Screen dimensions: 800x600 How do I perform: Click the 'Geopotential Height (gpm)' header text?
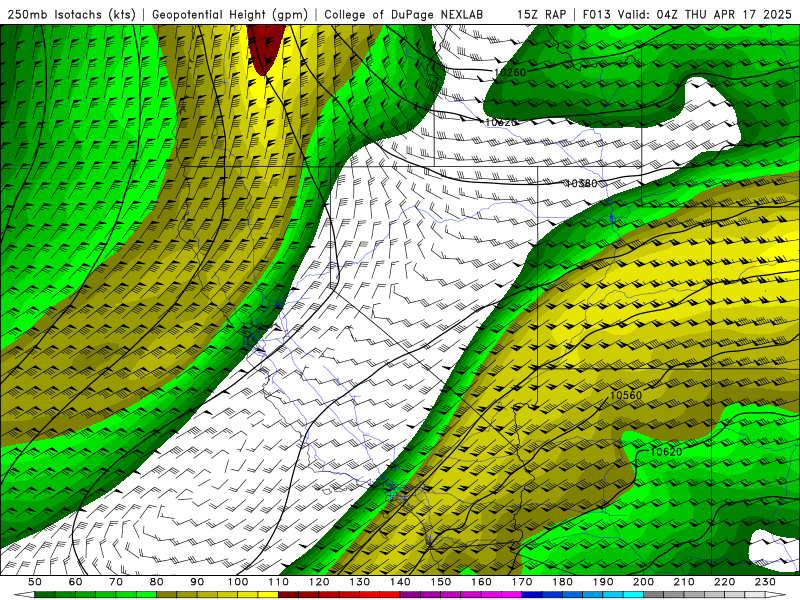click(230, 15)
